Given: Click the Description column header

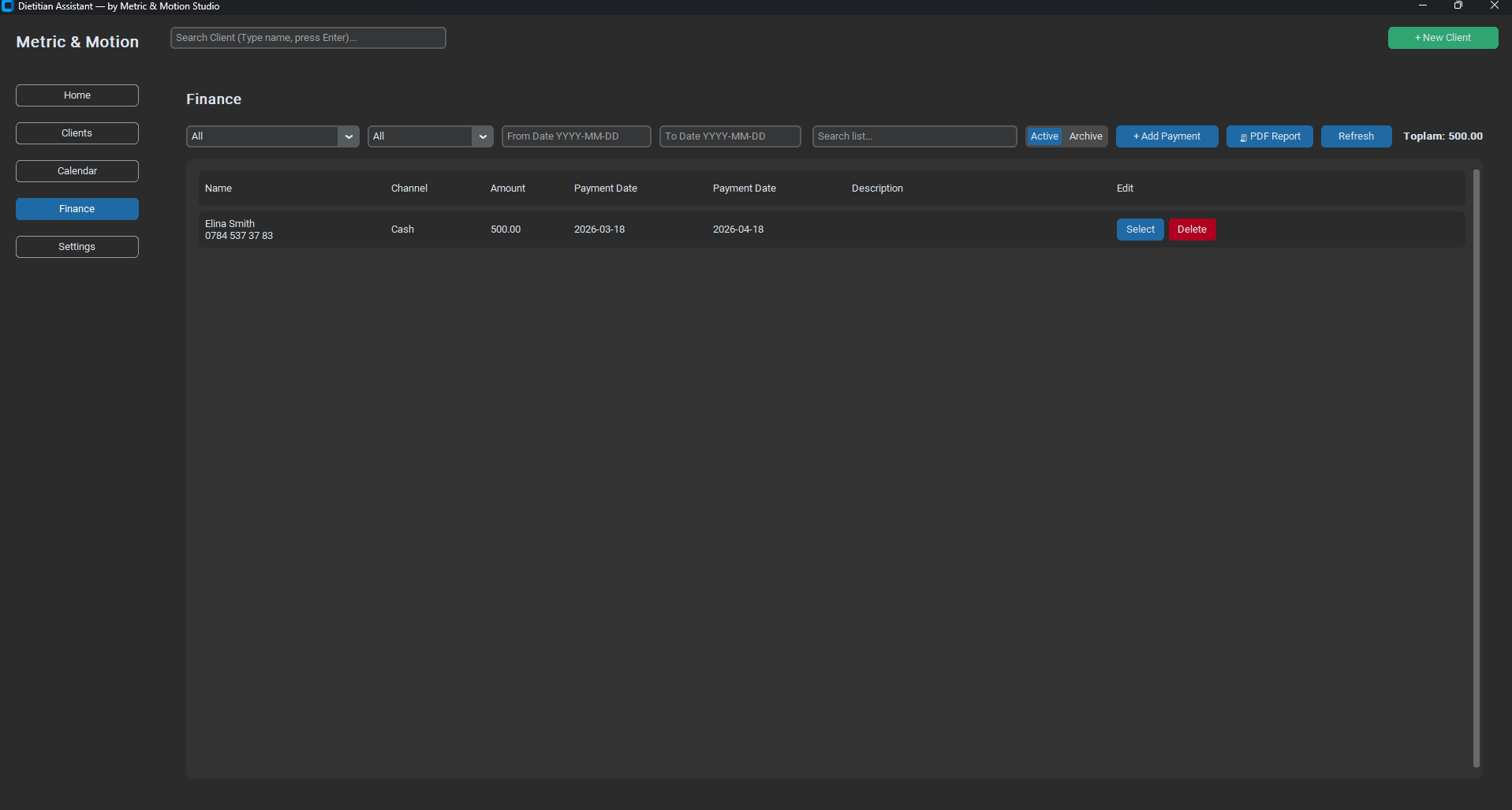Looking at the screenshot, I should (877, 189).
